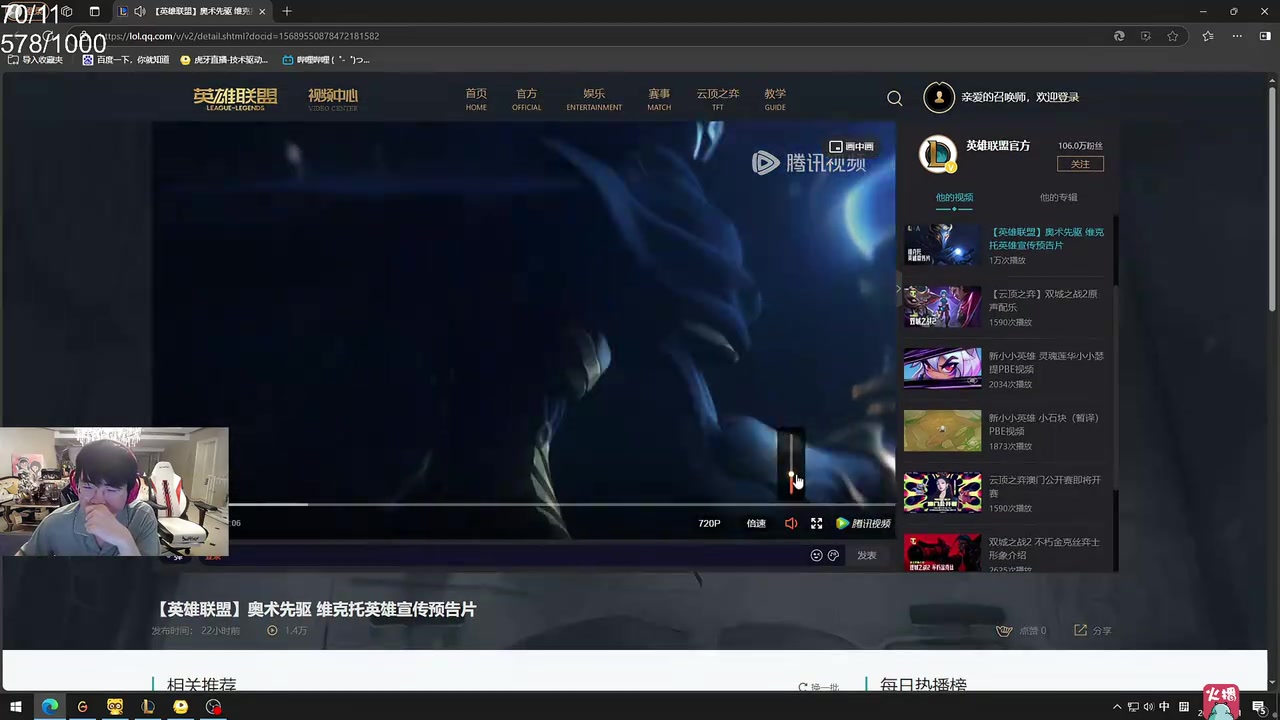Toggle picture-in-picture (画中画) mode
The height and width of the screenshot is (720, 1280).
[851, 146]
